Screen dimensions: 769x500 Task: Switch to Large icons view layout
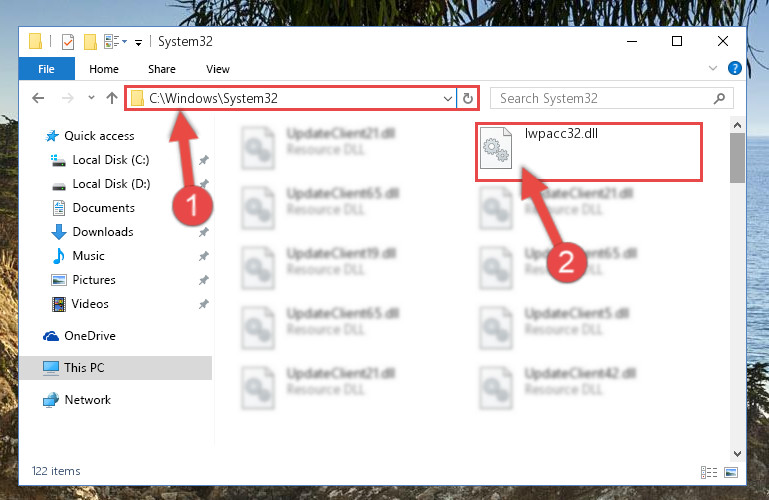pos(731,472)
